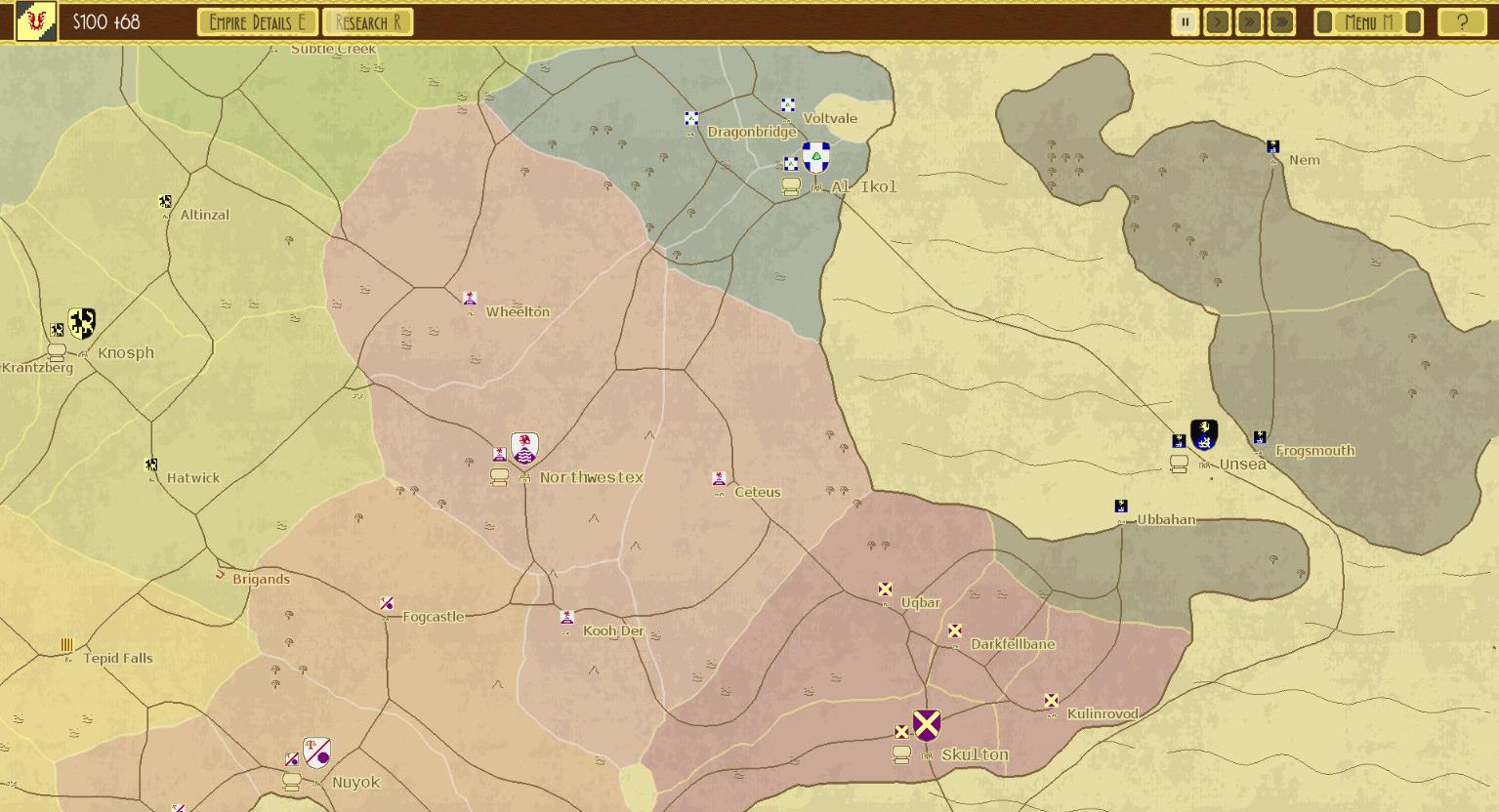1499x812 pixels.
Task: Click the Hatwick town label
Action: (x=193, y=478)
